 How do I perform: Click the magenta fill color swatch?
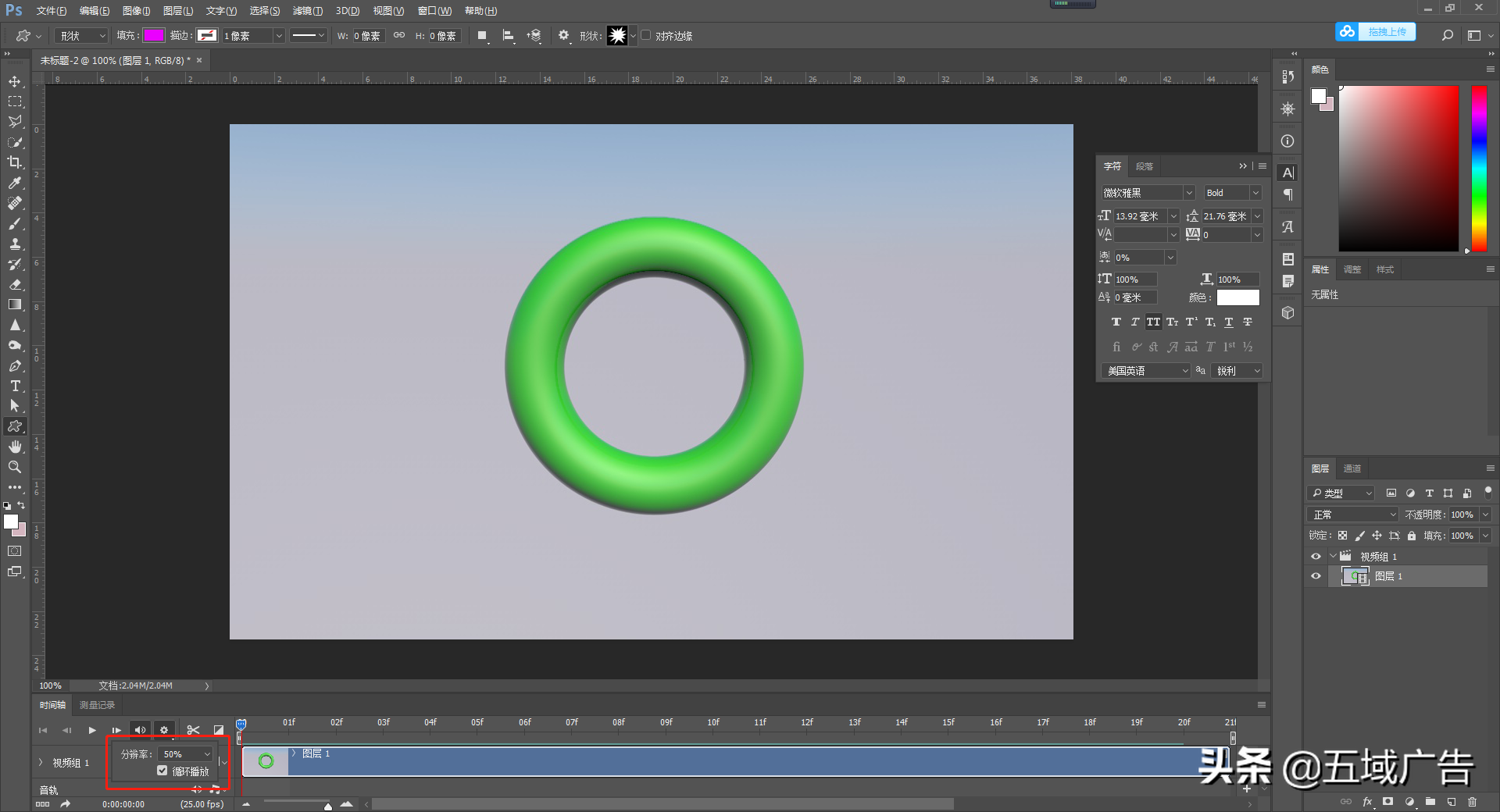pos(154,35)
